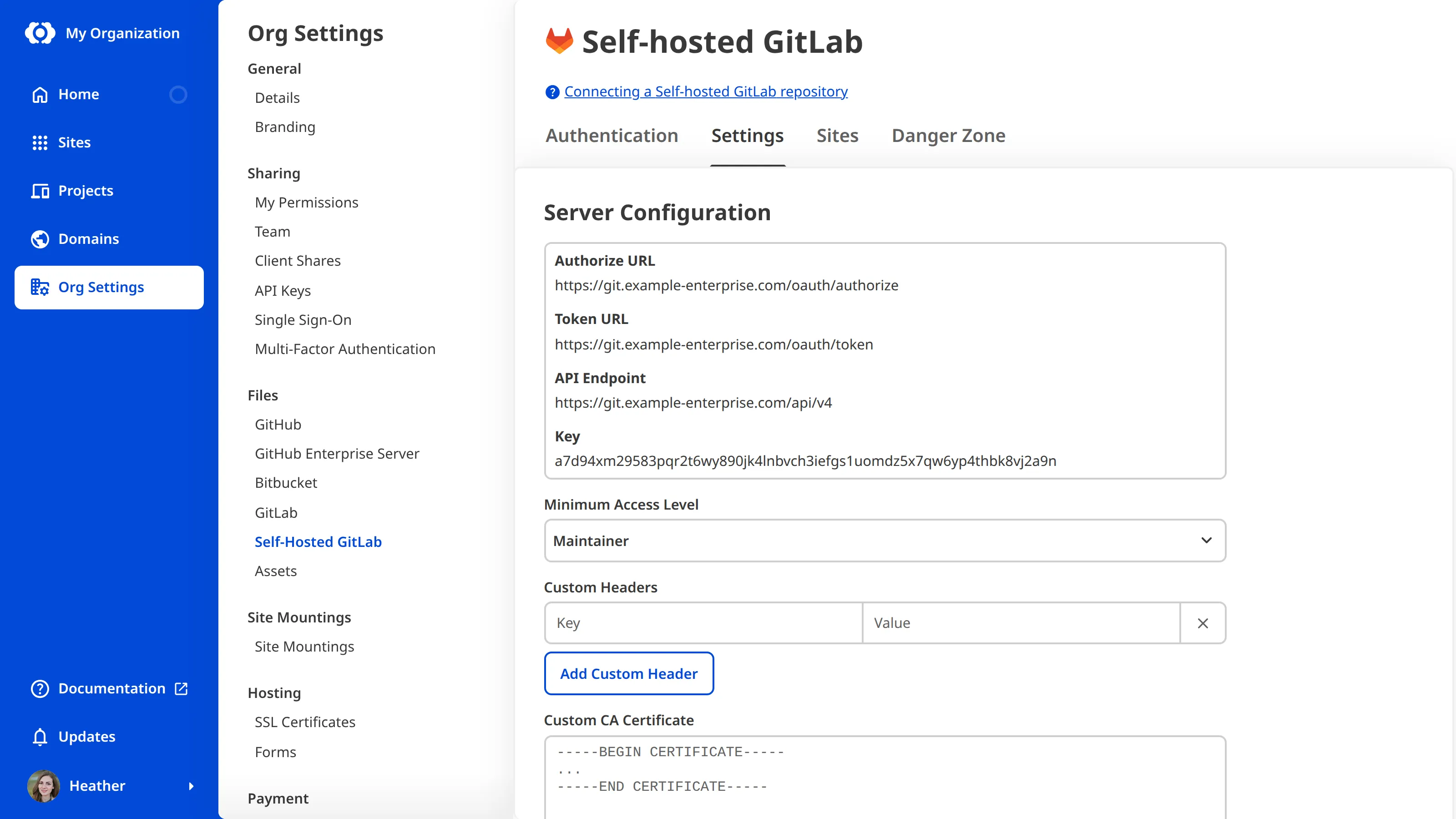1456x819 pixels.
Task: Open the Sites tab
Action: [x=837, y=136]
